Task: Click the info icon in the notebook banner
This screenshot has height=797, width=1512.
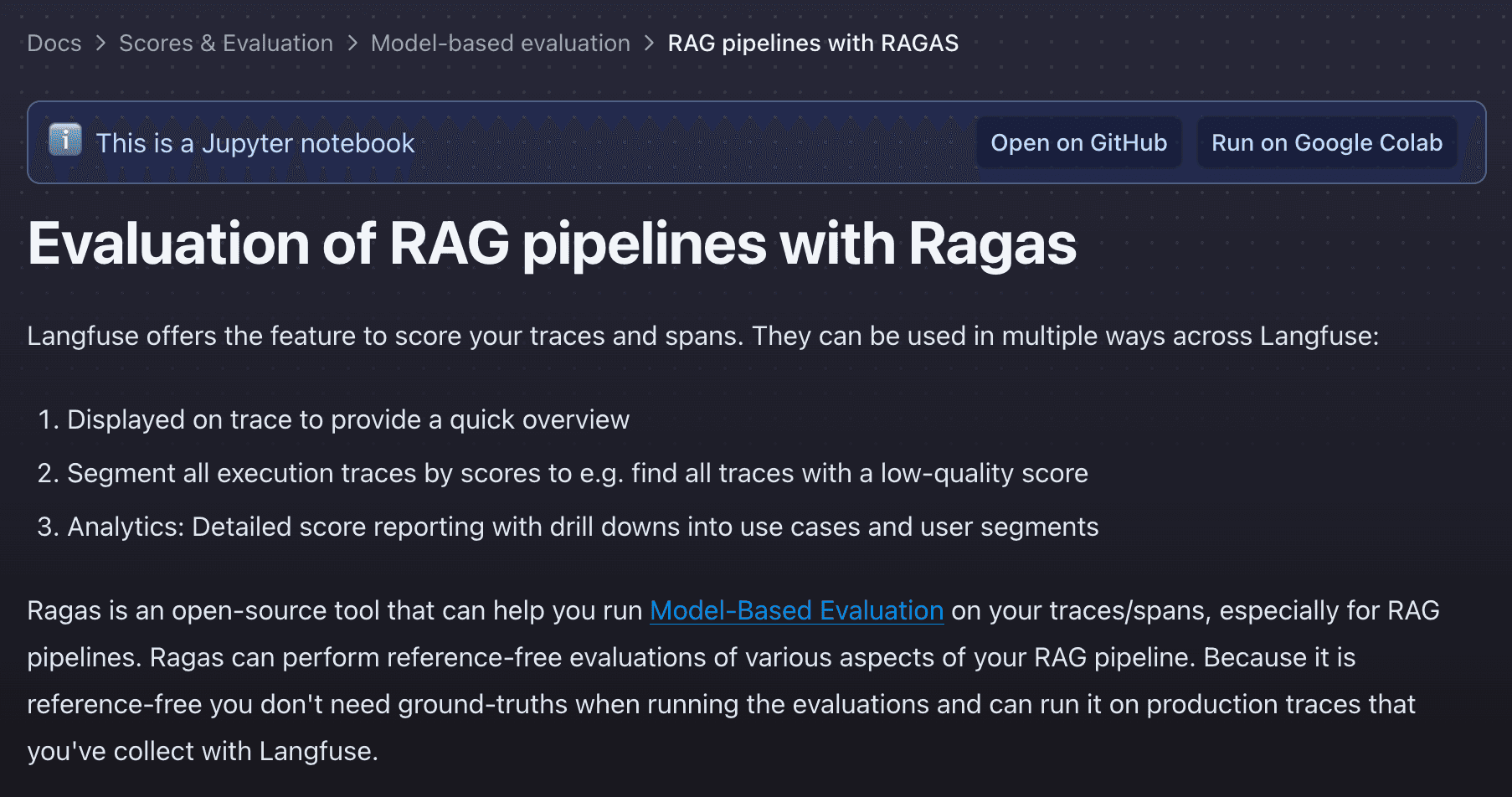Action: click(64, 142)
